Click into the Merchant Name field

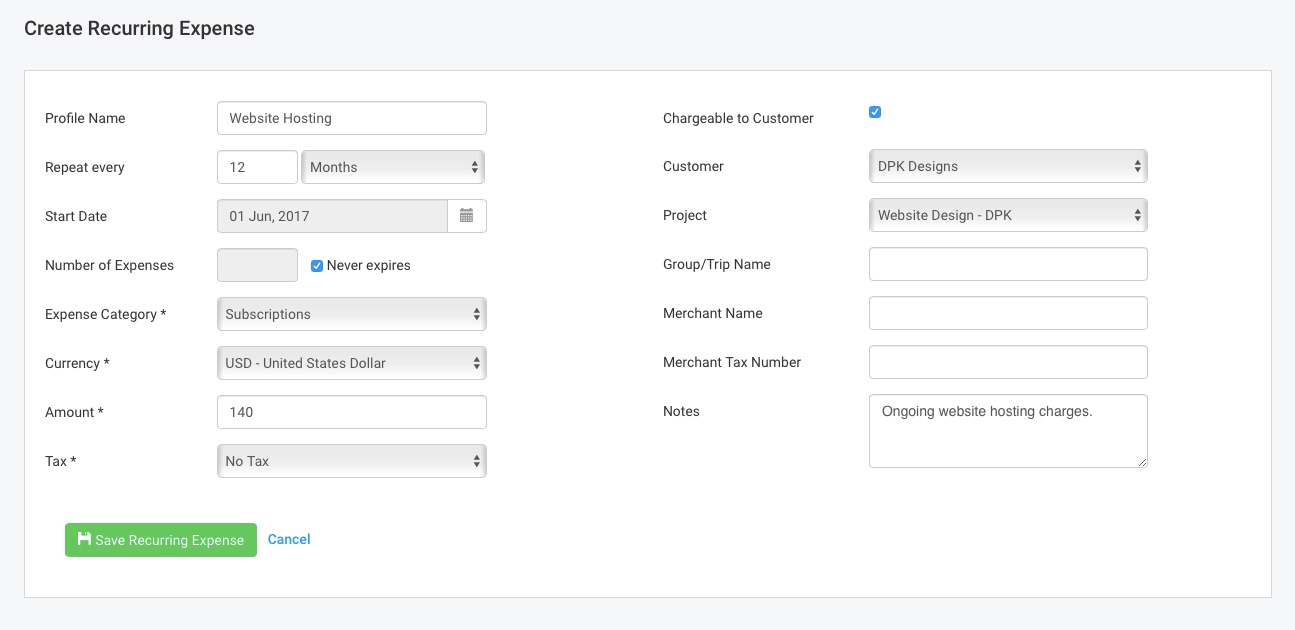coord(1007,312)
